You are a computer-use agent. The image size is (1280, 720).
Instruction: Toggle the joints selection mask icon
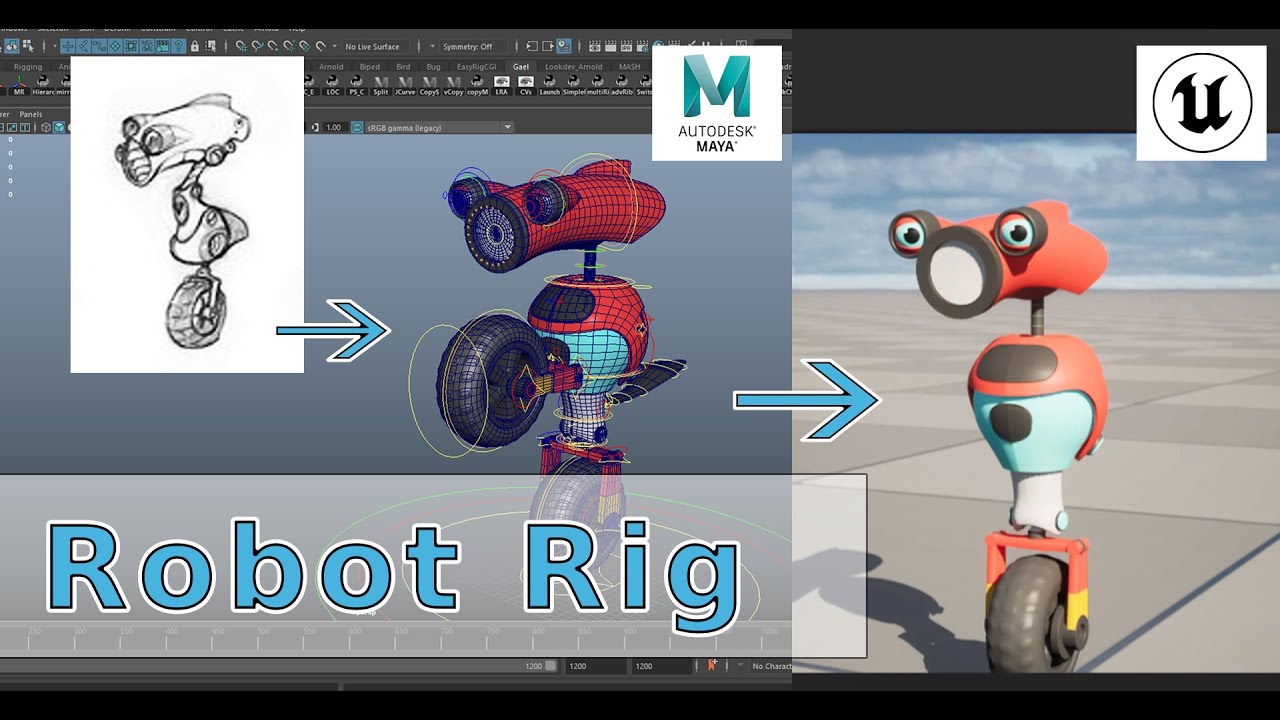(x=84, y=46)
